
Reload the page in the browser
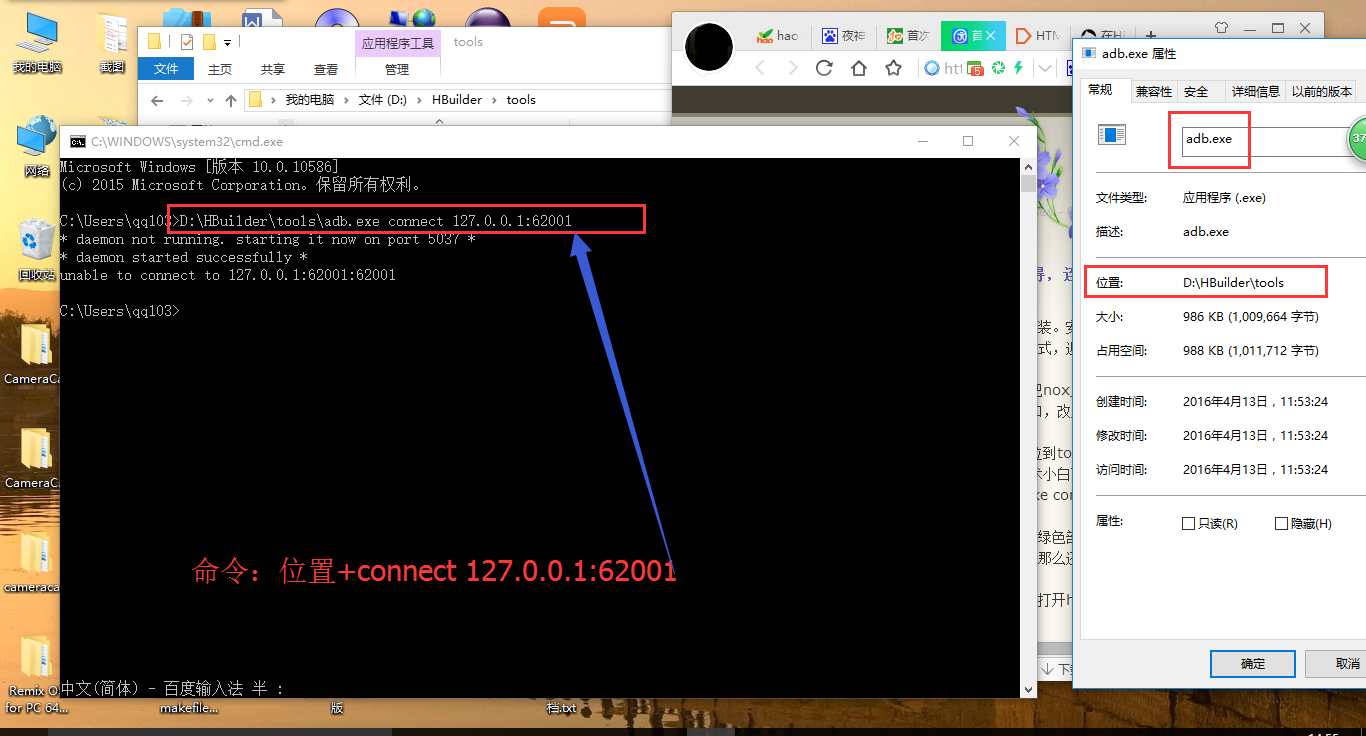(x=824, y=68)
